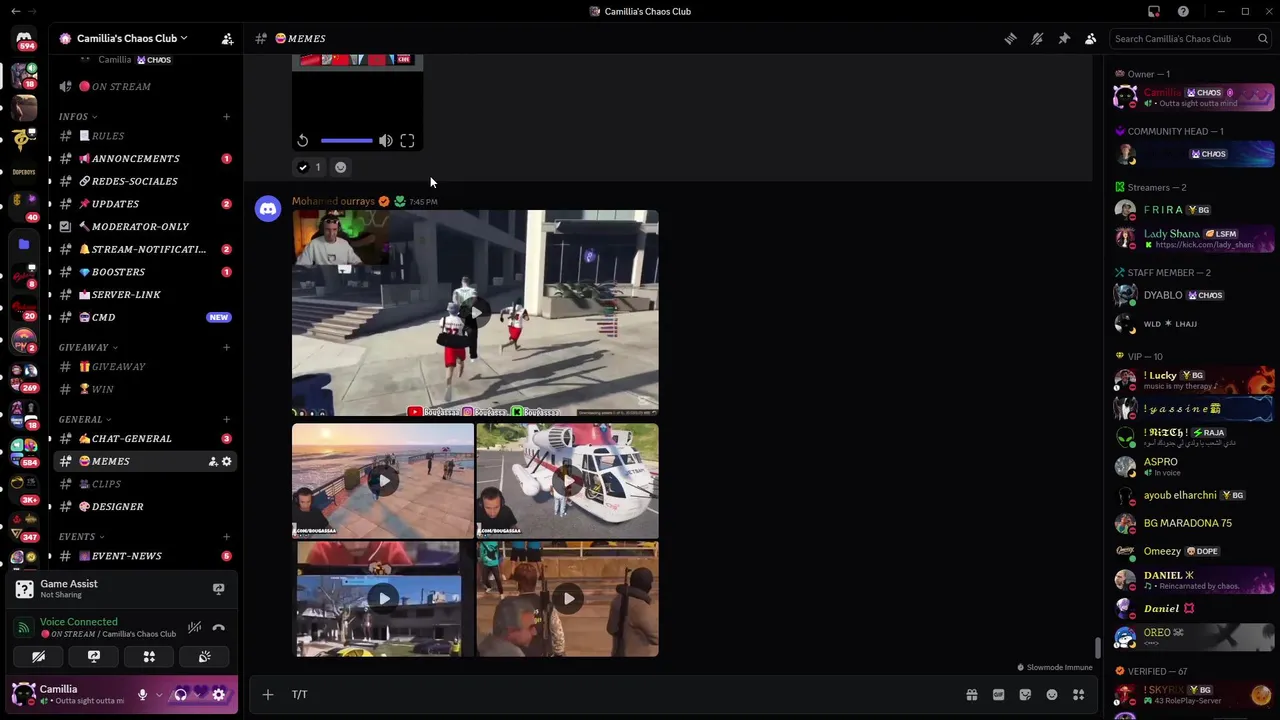Toggle the checkmark reaction with count 1
The width and height of the screenshot is (1280, 720).
(310, 167)
